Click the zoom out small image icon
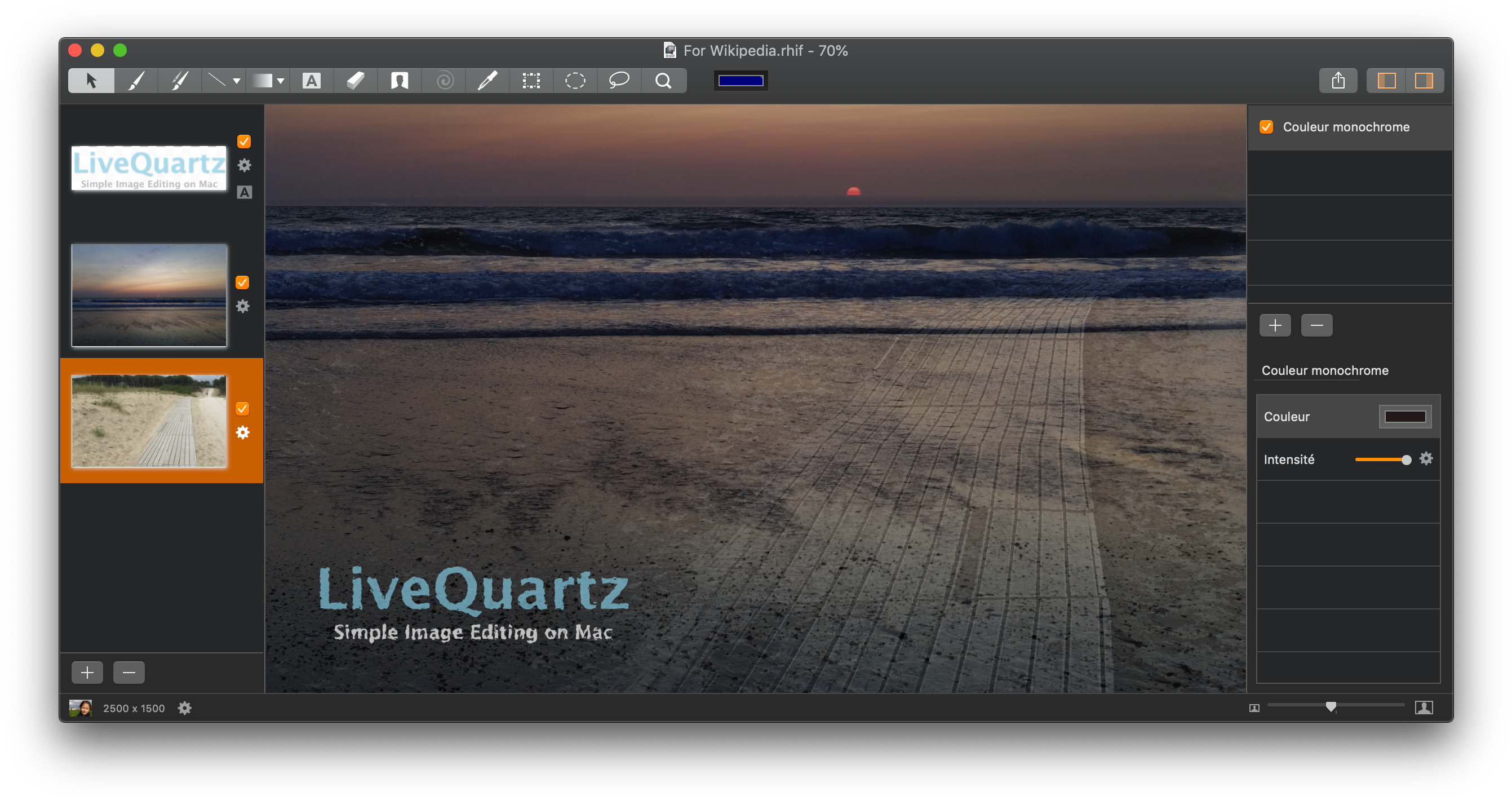The width and height of the screenshot is (1512, 800). coord(1254,708)
